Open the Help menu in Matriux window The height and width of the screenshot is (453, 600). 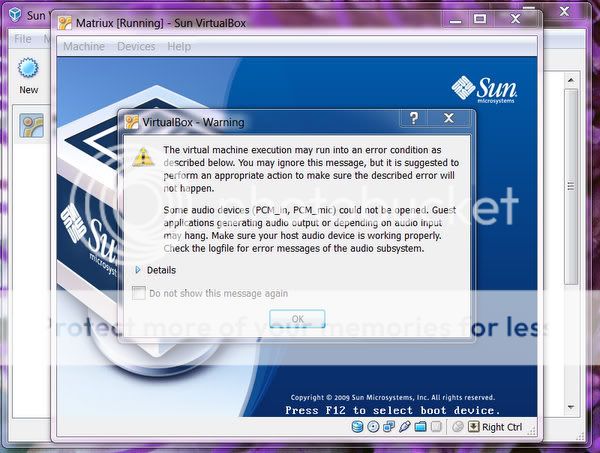coord(179,46)
